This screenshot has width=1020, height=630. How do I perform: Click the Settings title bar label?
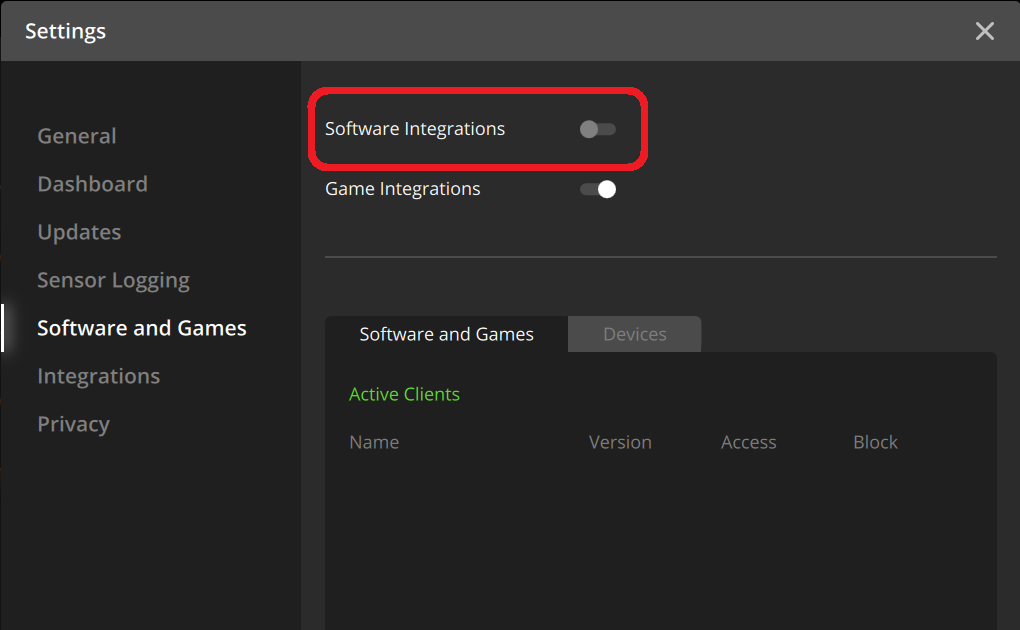65,31
